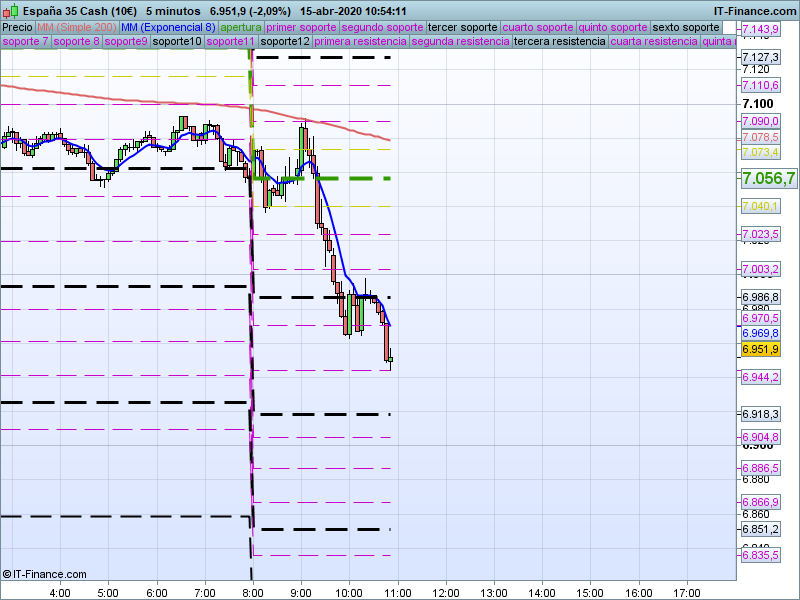Viewport: 800px width, 600px height.
Task: Click the green 7.056,7 price tag
Action: click(768, 178)
